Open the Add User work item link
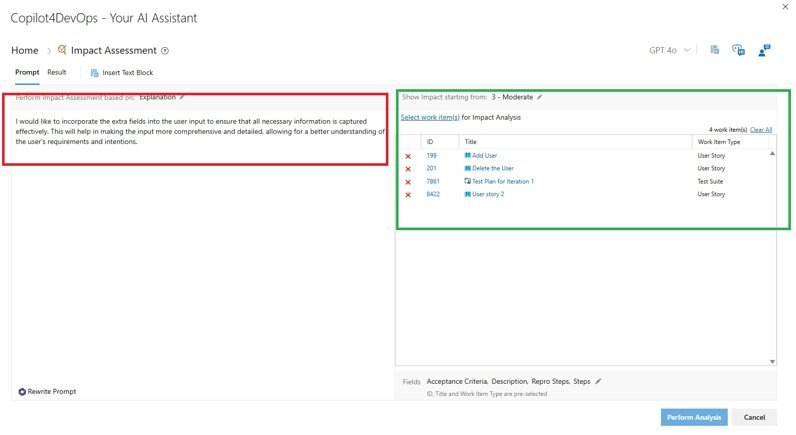Screen dimensions: 796x435 point(484,155)
